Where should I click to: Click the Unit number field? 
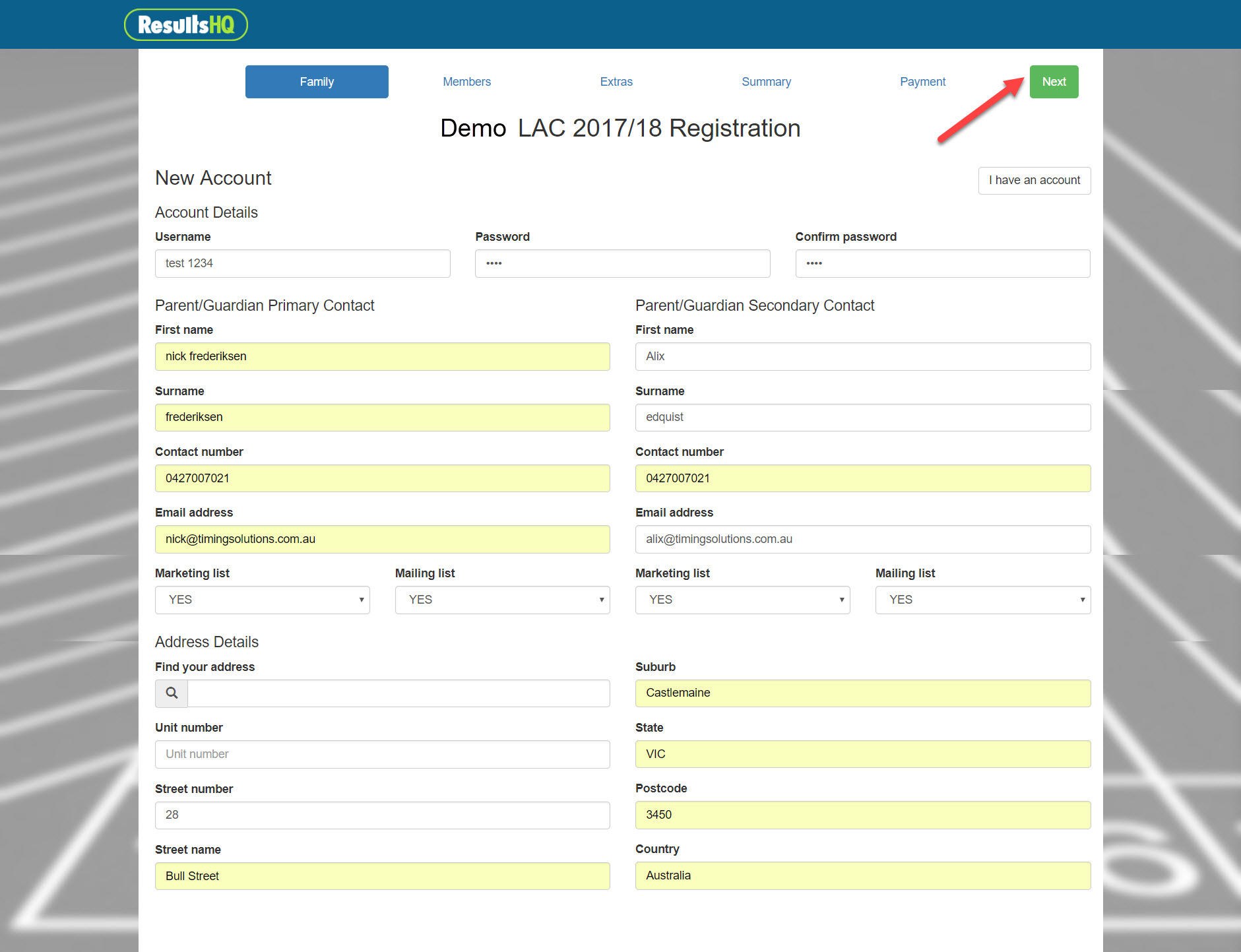coord(383,755)
